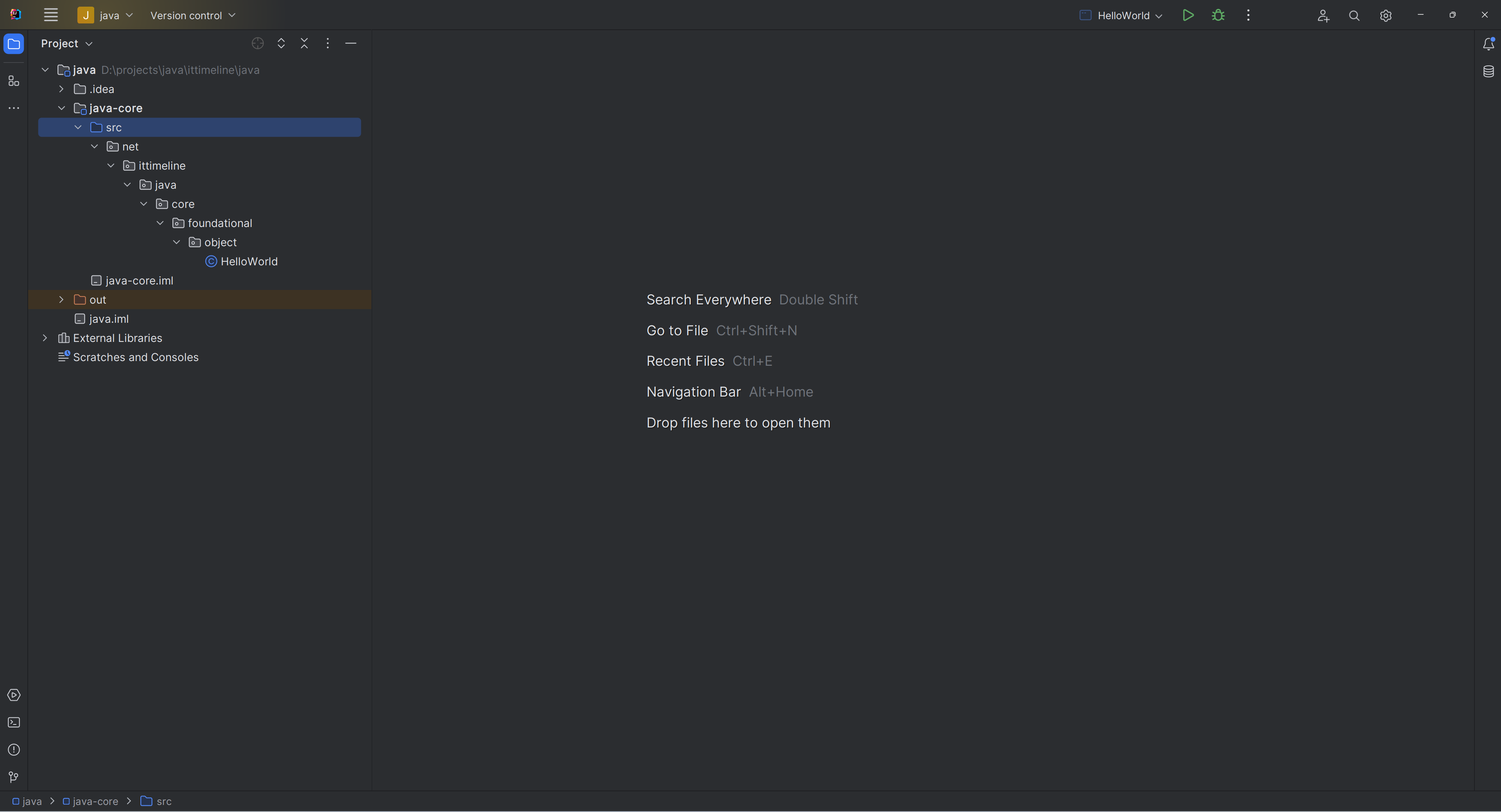Open Code With Me icon
Image resolution: width=1501 pixels, height=812 pixels.
click(x=1323, y=16)
